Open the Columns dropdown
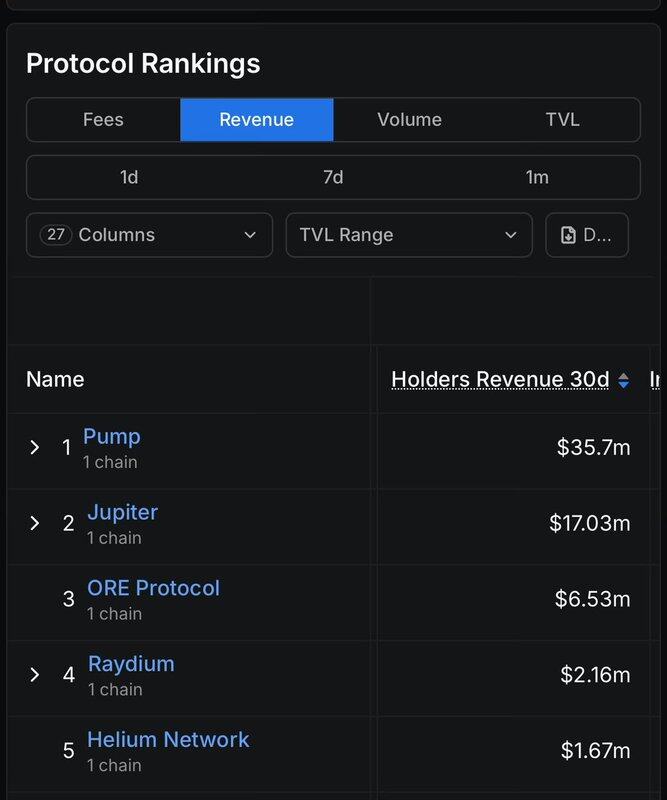 click(149, 235)
